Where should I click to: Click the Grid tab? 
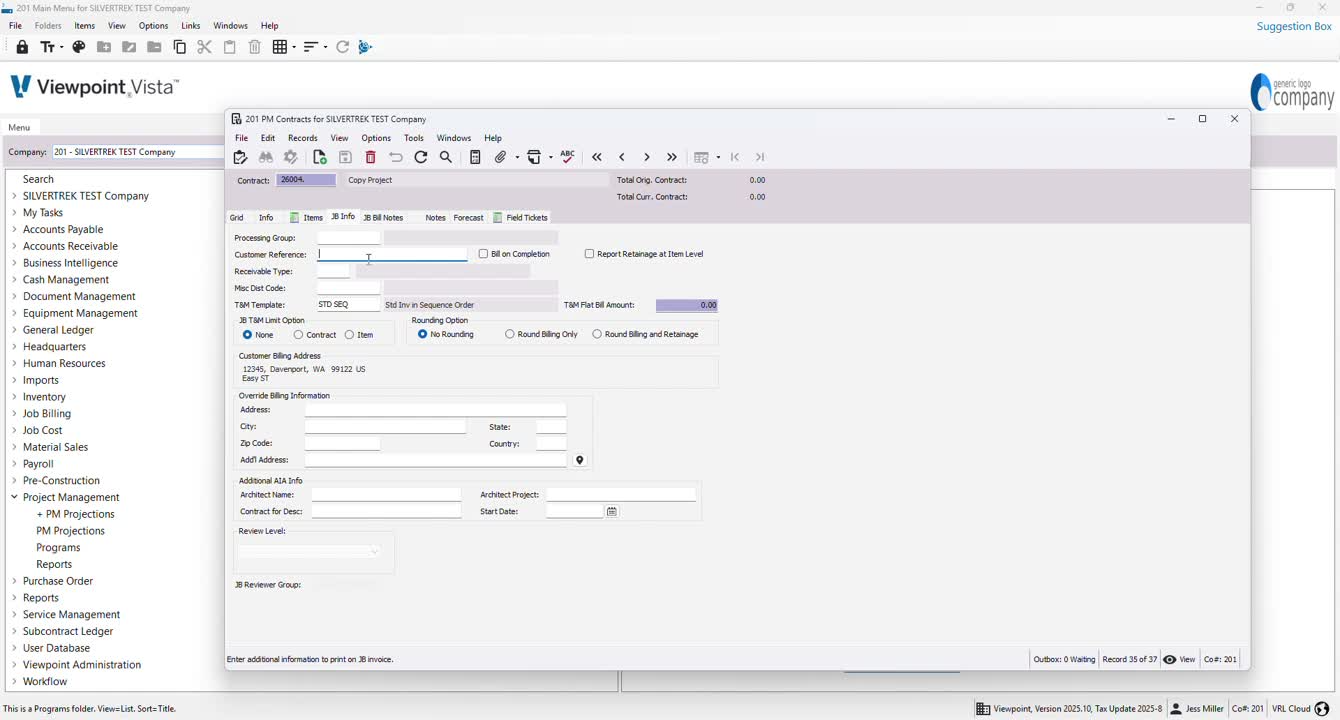237,218
